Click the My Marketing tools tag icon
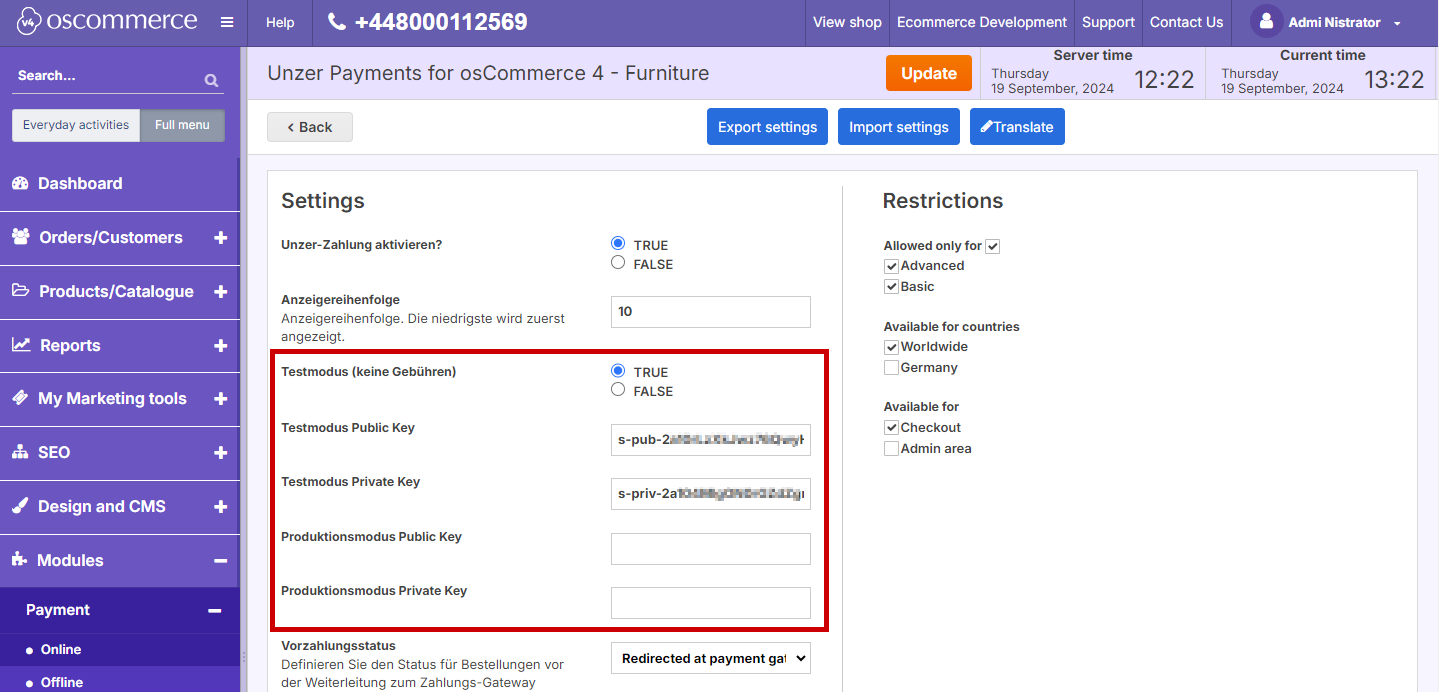 pos(20,398)
